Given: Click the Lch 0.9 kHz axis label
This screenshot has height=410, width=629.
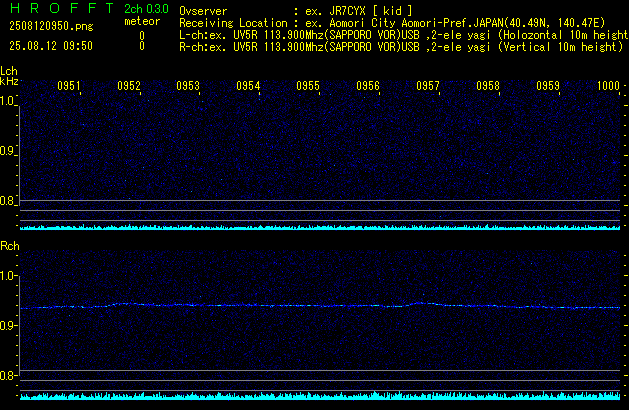Looking at the screenshot, I should pos(7,151).
